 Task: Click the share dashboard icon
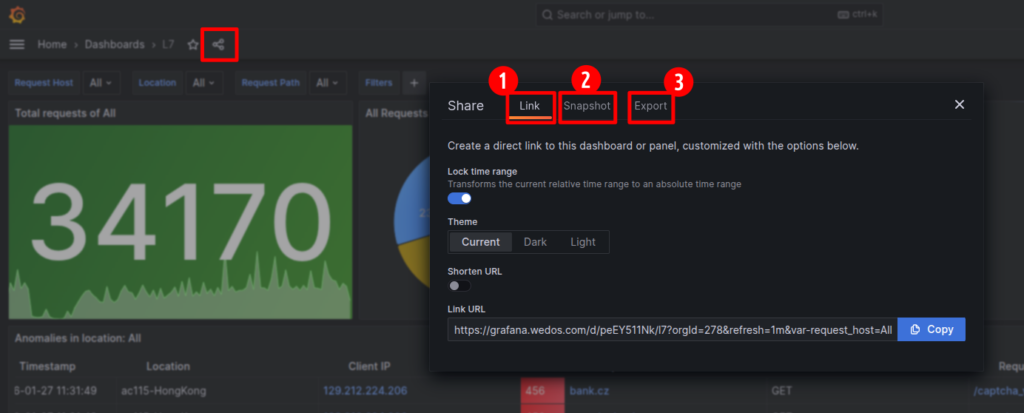point(218,45)
